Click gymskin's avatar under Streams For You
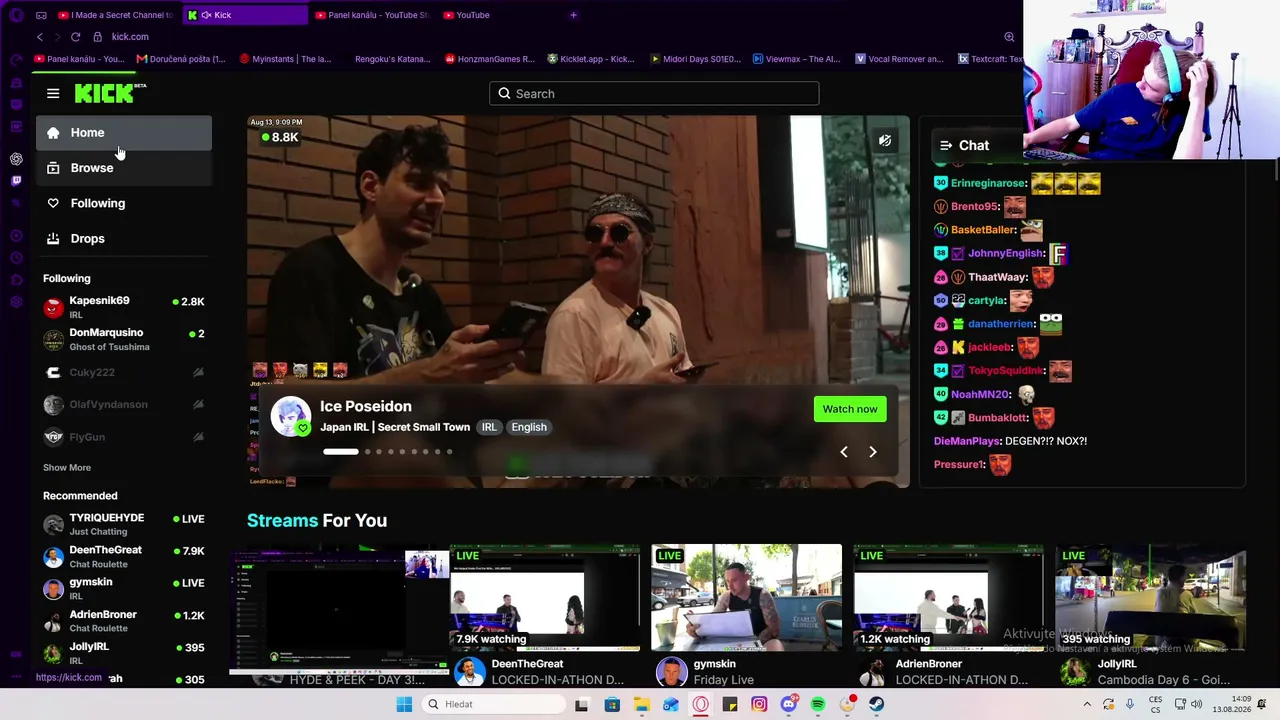The image size is (1280, 720). point(671,672)
